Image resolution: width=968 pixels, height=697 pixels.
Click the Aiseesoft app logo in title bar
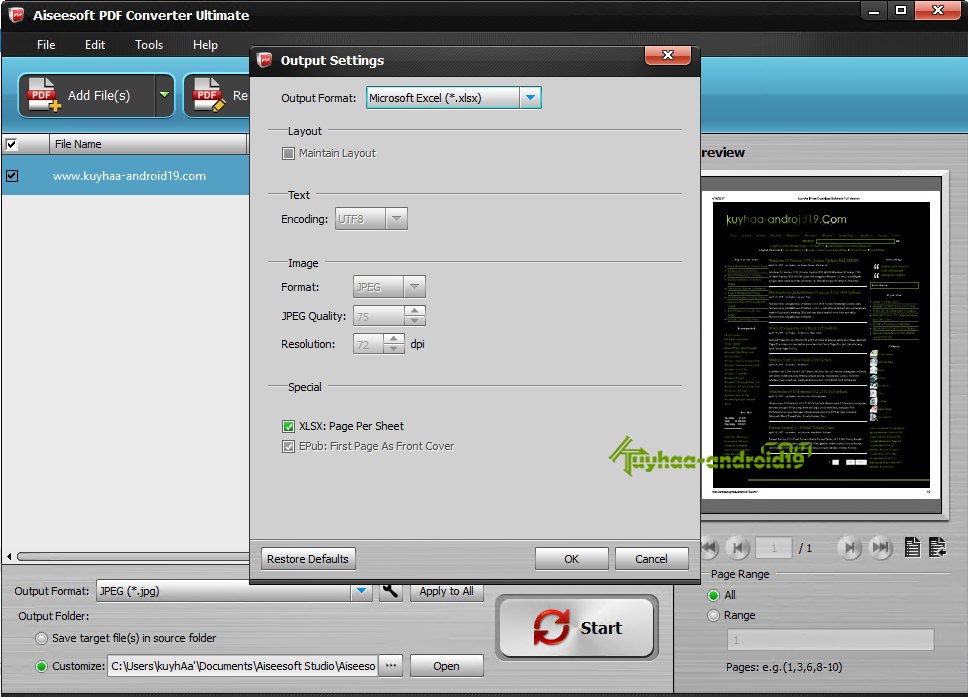[15, 15]
